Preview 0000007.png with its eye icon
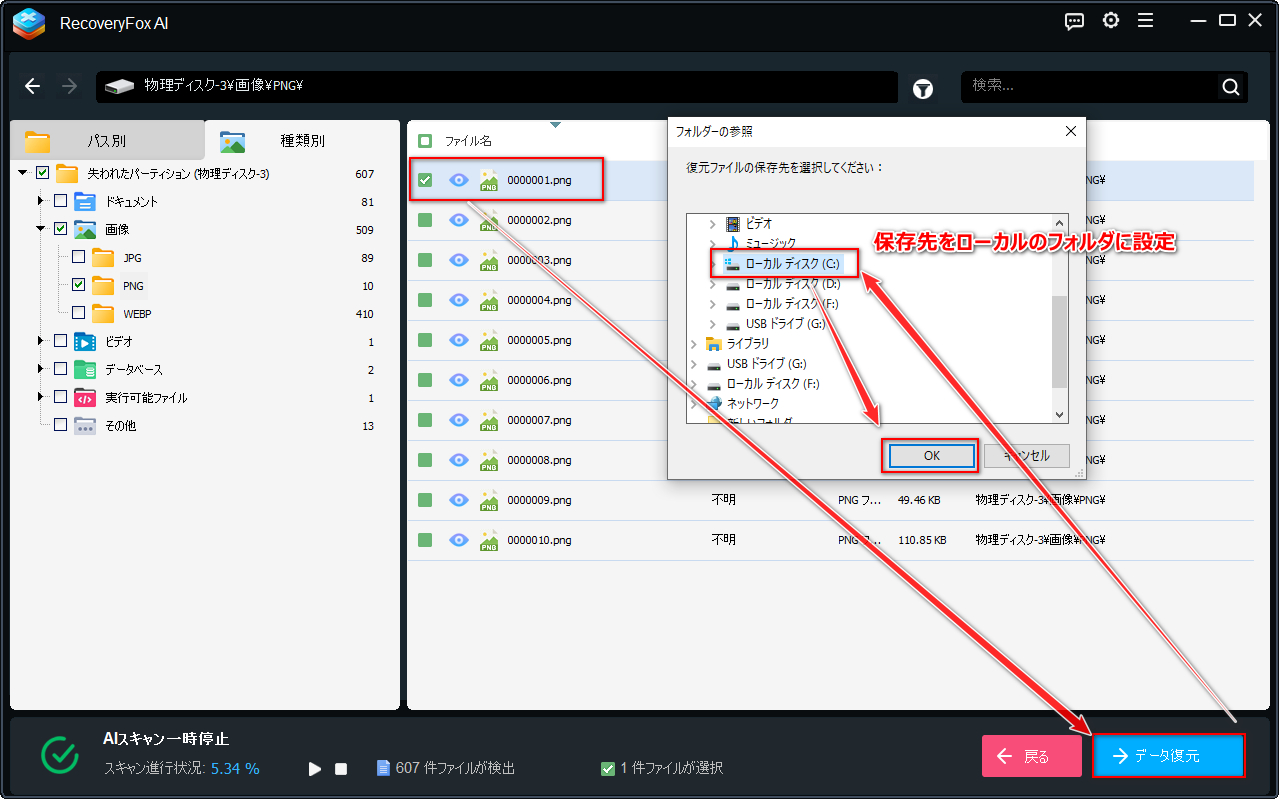This screenshot has height=799, width=1279. point(459,420)
